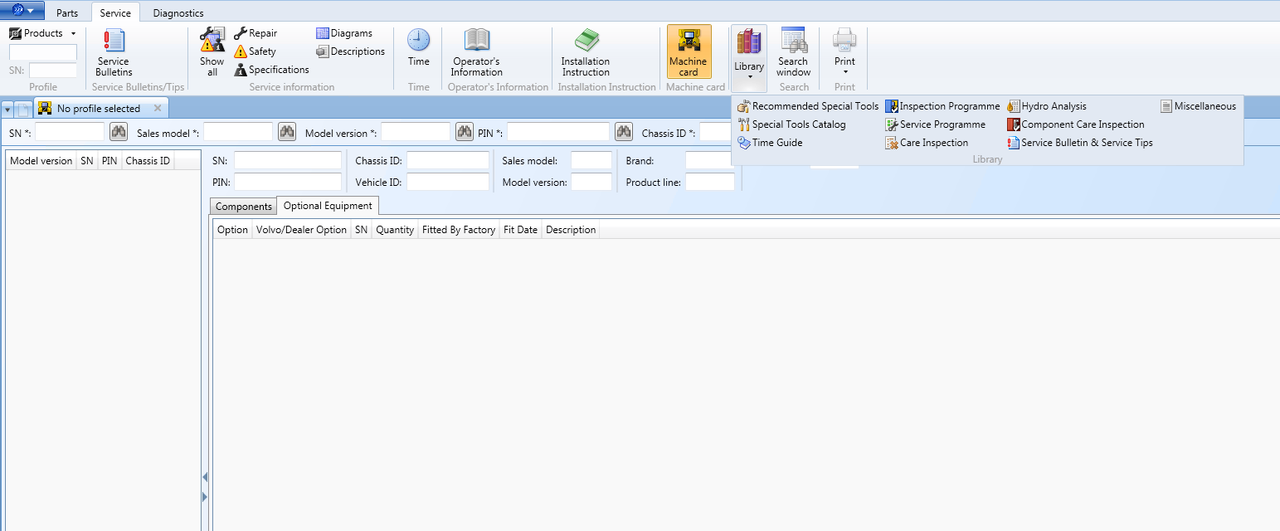Image resolution: width=1280 pixels, height=531 pixels.
Task: Click the Chassis ID * search field
Action: tap(715, 132)
